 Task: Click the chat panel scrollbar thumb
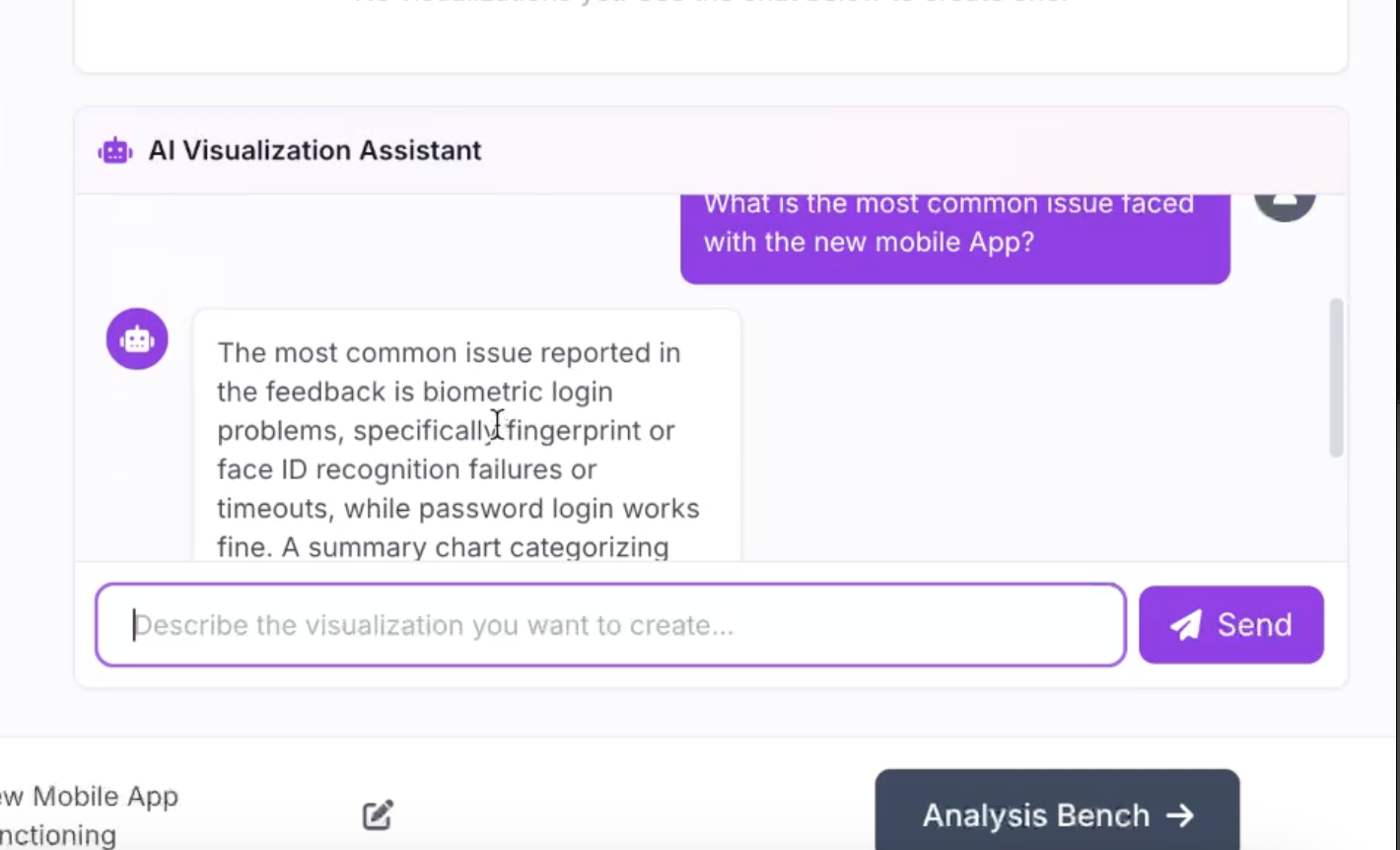(x=1337, y=378)
